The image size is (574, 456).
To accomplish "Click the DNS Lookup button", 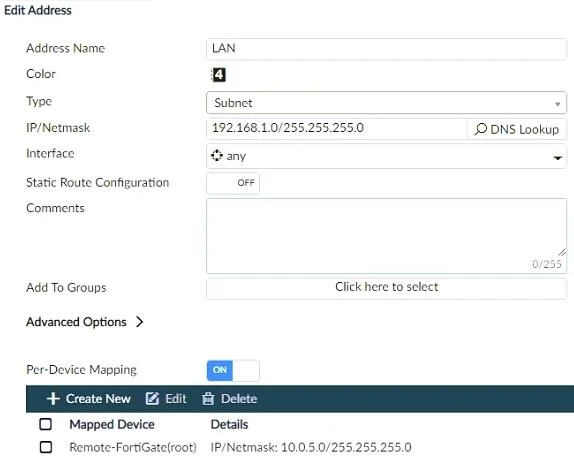I will click(x=517, y=129).
